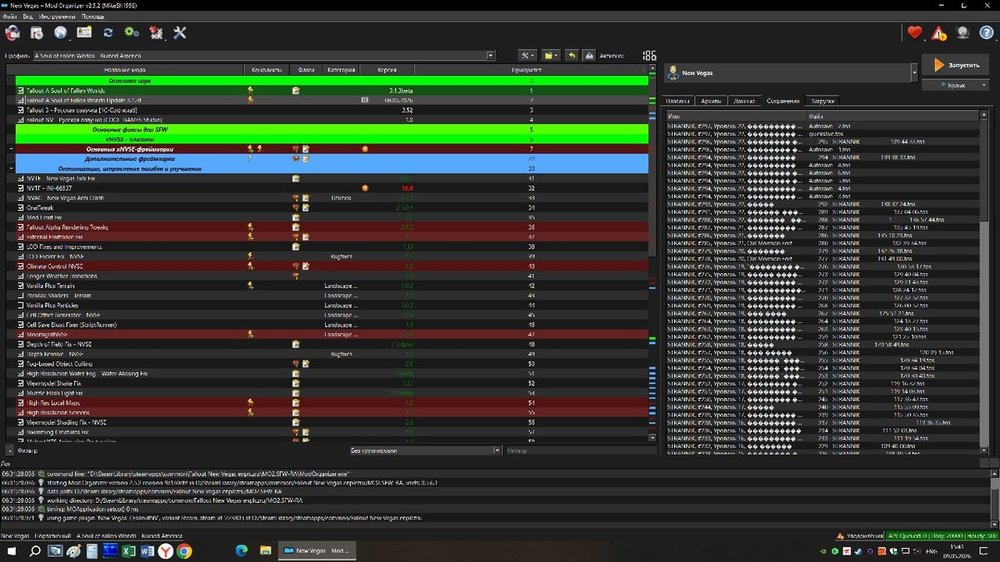
Task: Open File Explorer folder on taskbar
Action: click(x=265, y=551)
